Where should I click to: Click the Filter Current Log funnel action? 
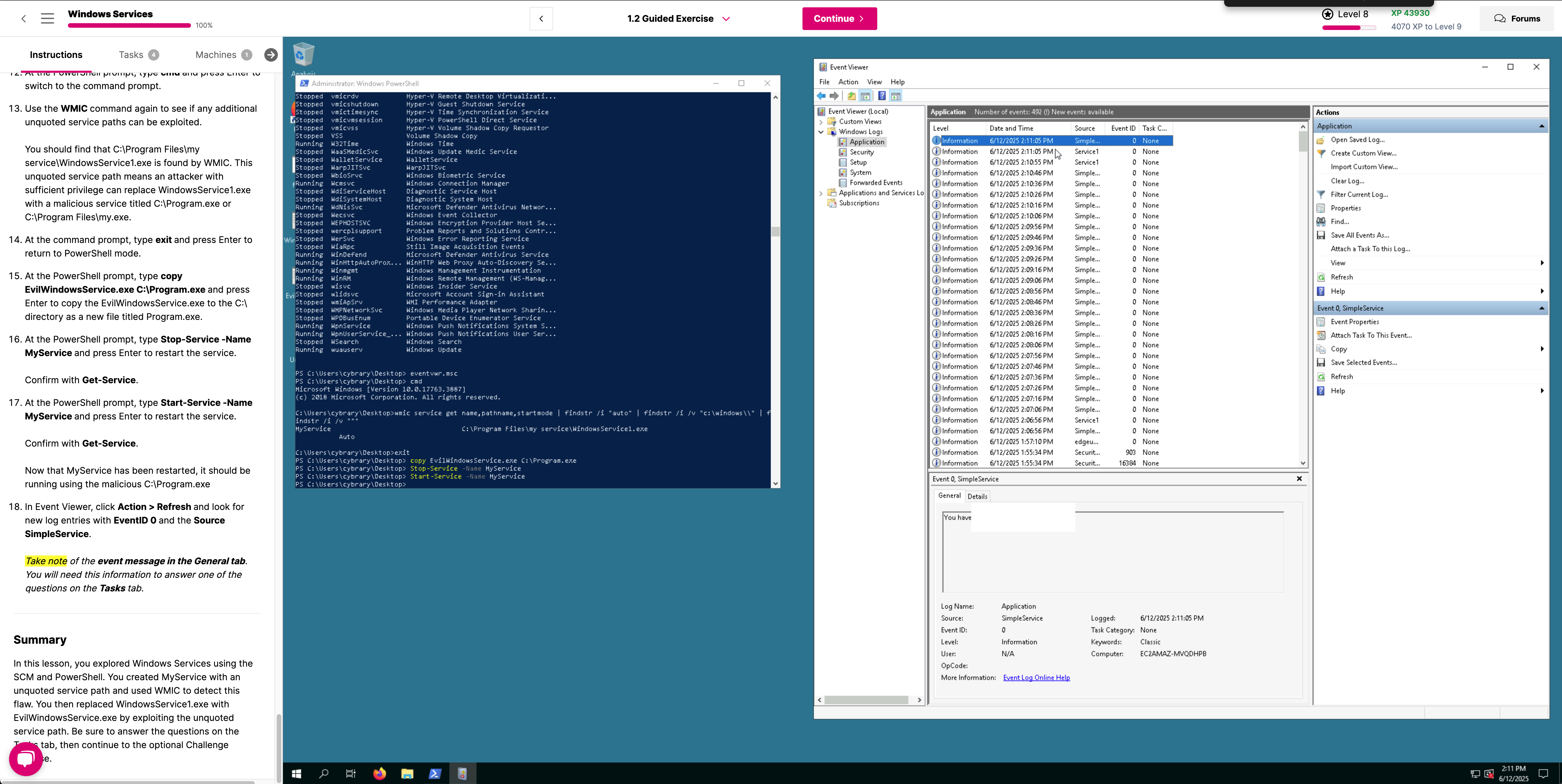point(1359,195)
